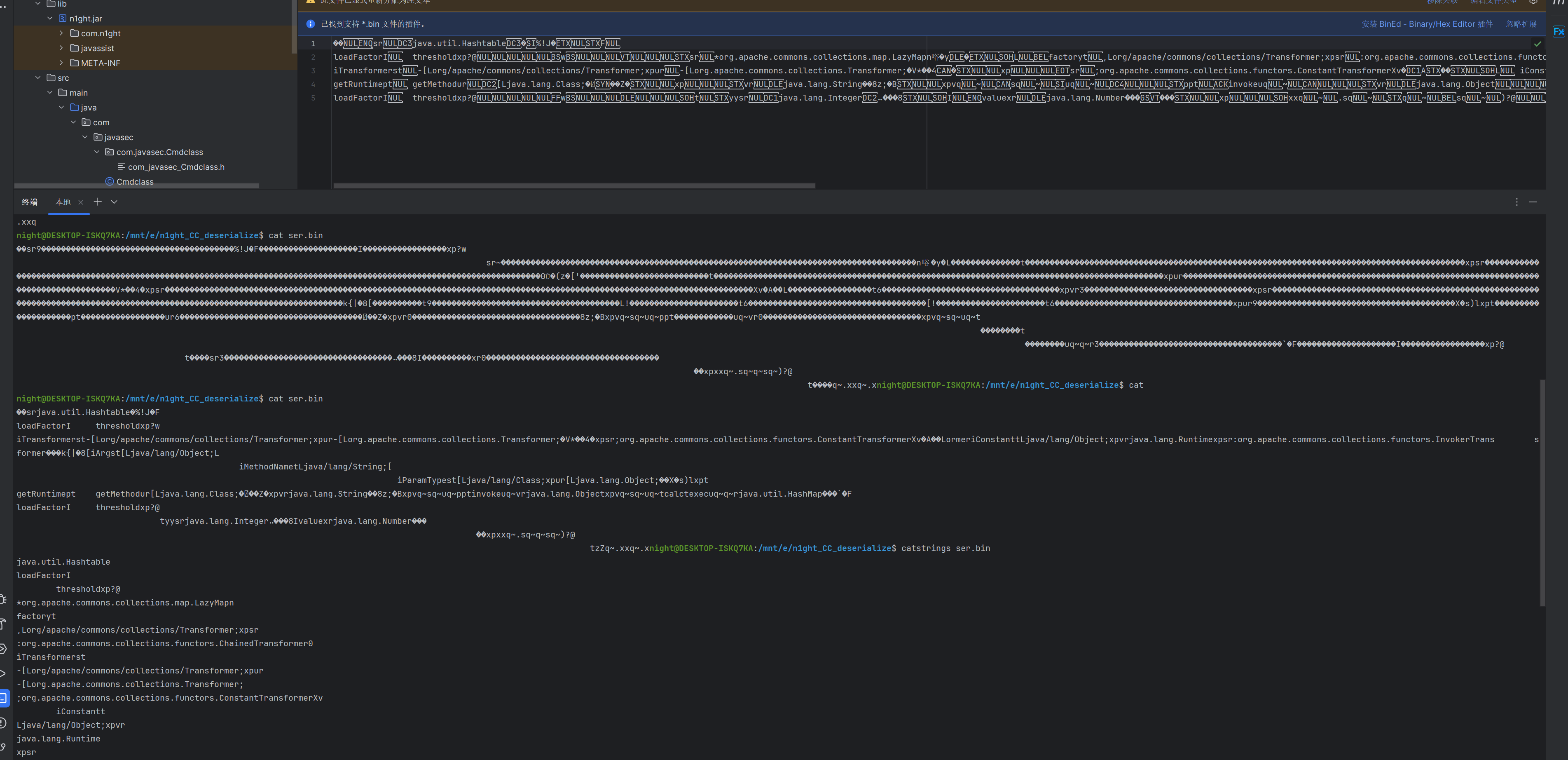Click the green inspection checkmark widget
1568x760 pixels.
pos(1538,44)
